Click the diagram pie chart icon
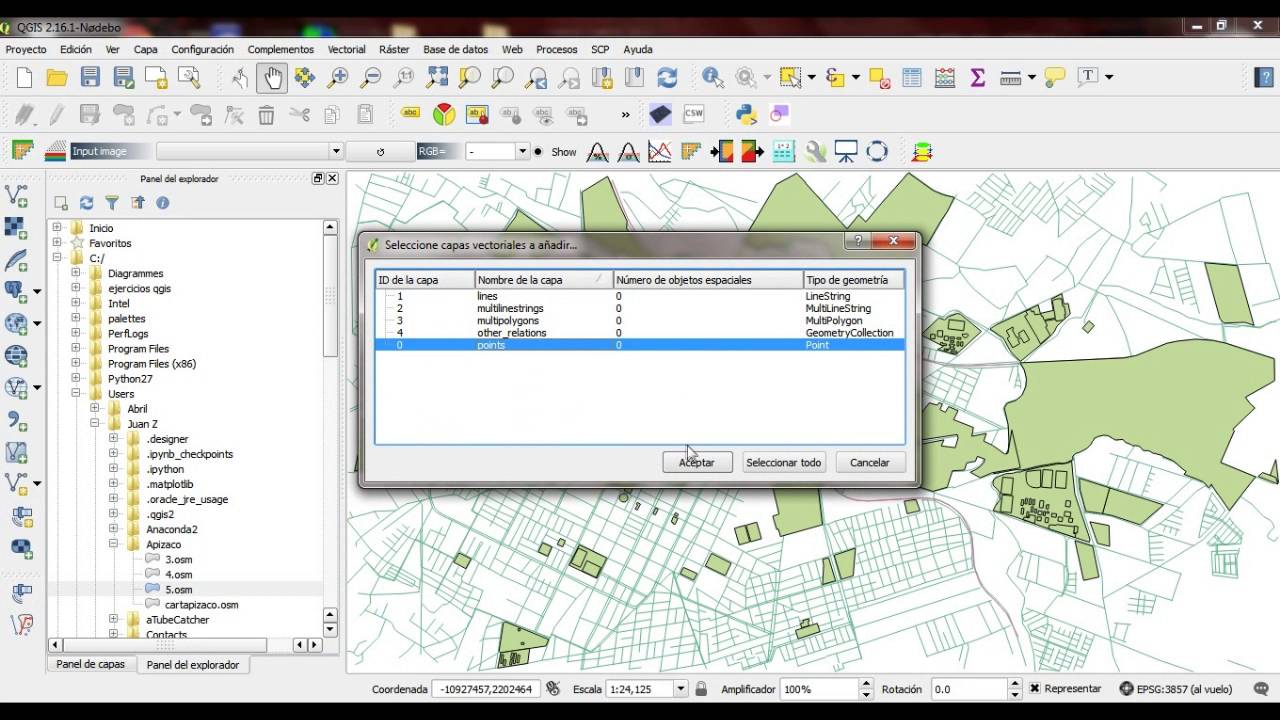 [444, 115]
